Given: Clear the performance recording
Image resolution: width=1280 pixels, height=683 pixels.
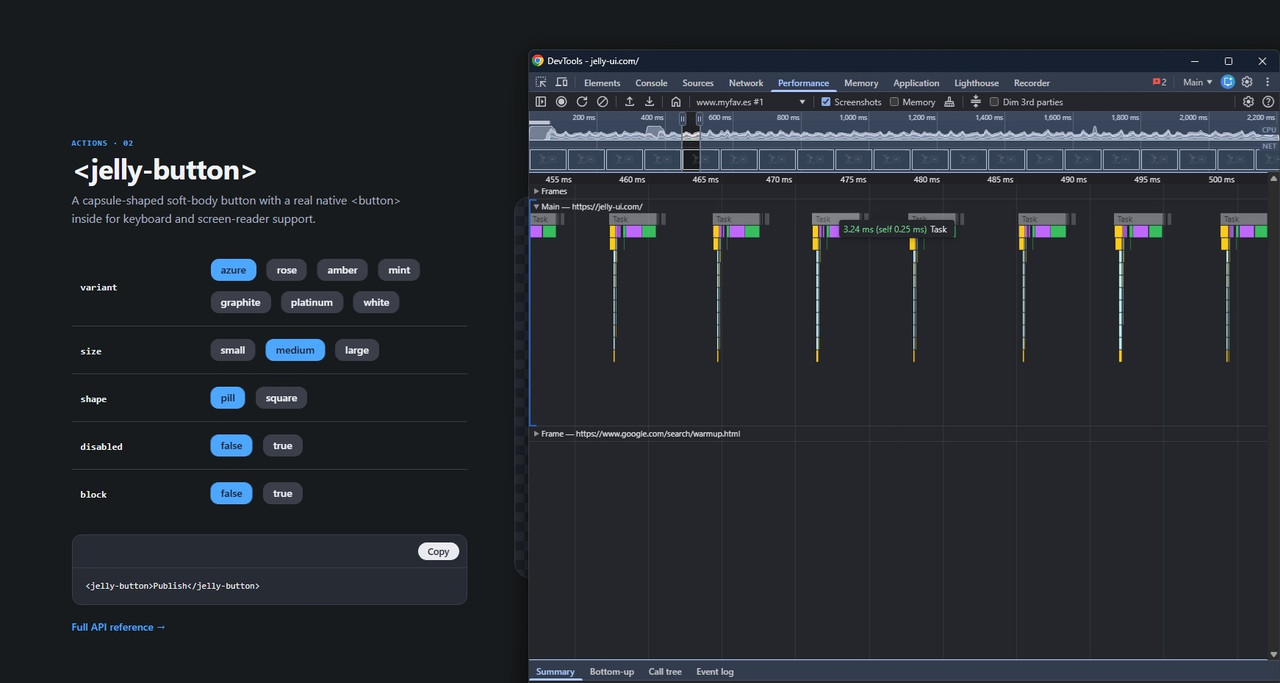Looking at the screenshot, I should 602,102.
